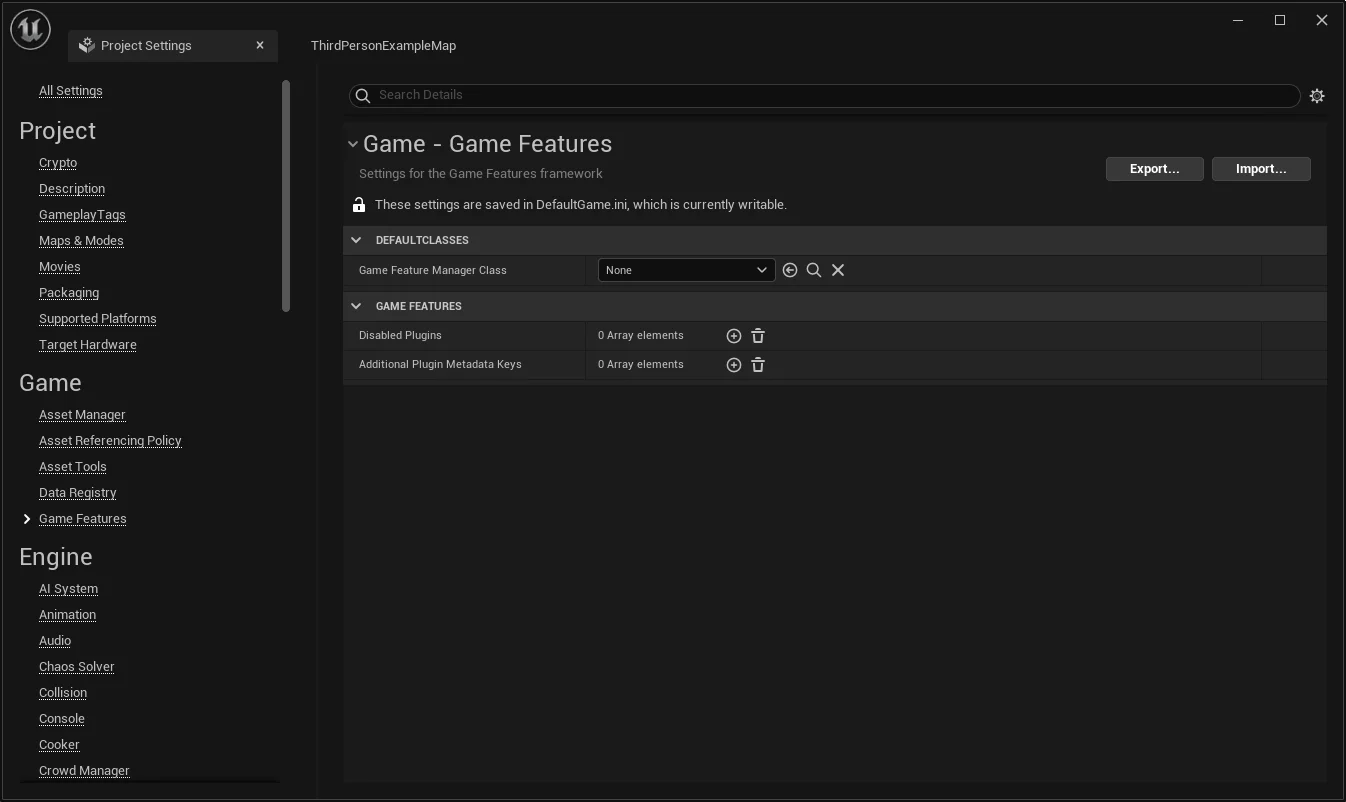The image size is (1346, 802).
Task: Collapse the Game - Game Features header
Action: [352, 144]
